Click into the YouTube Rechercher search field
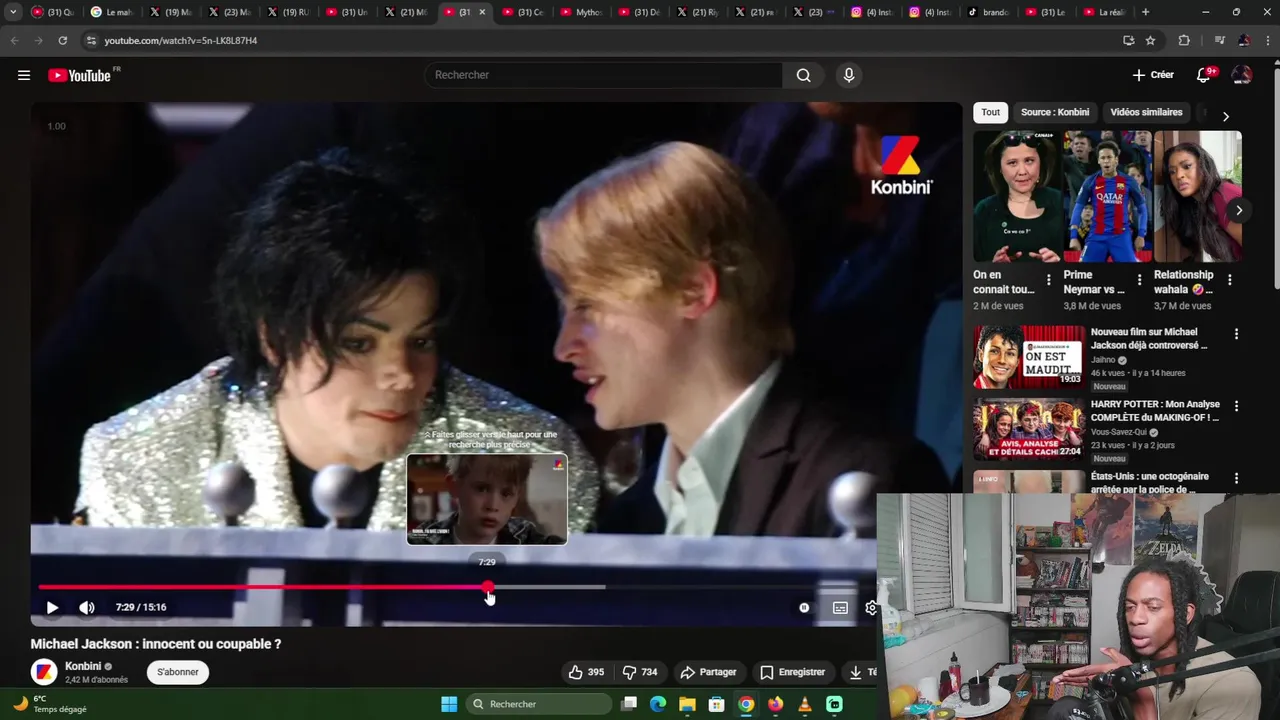 (604, 75)
